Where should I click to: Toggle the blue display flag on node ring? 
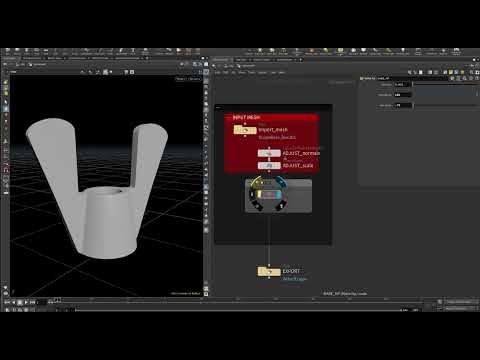[281, 182]
